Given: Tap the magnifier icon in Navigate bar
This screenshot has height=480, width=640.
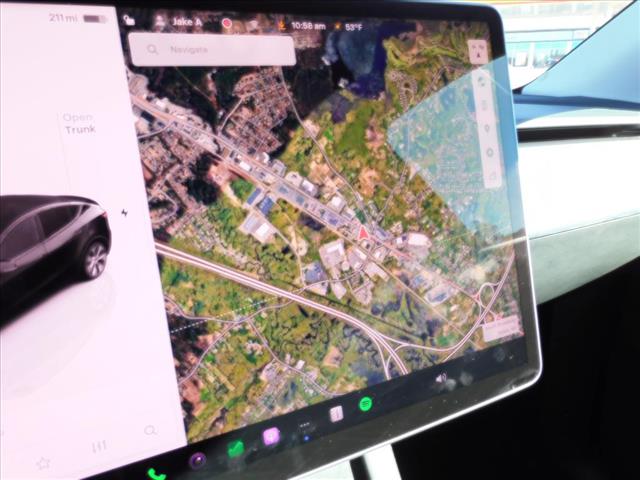Looking at the screenshot, I should [152, 50].
